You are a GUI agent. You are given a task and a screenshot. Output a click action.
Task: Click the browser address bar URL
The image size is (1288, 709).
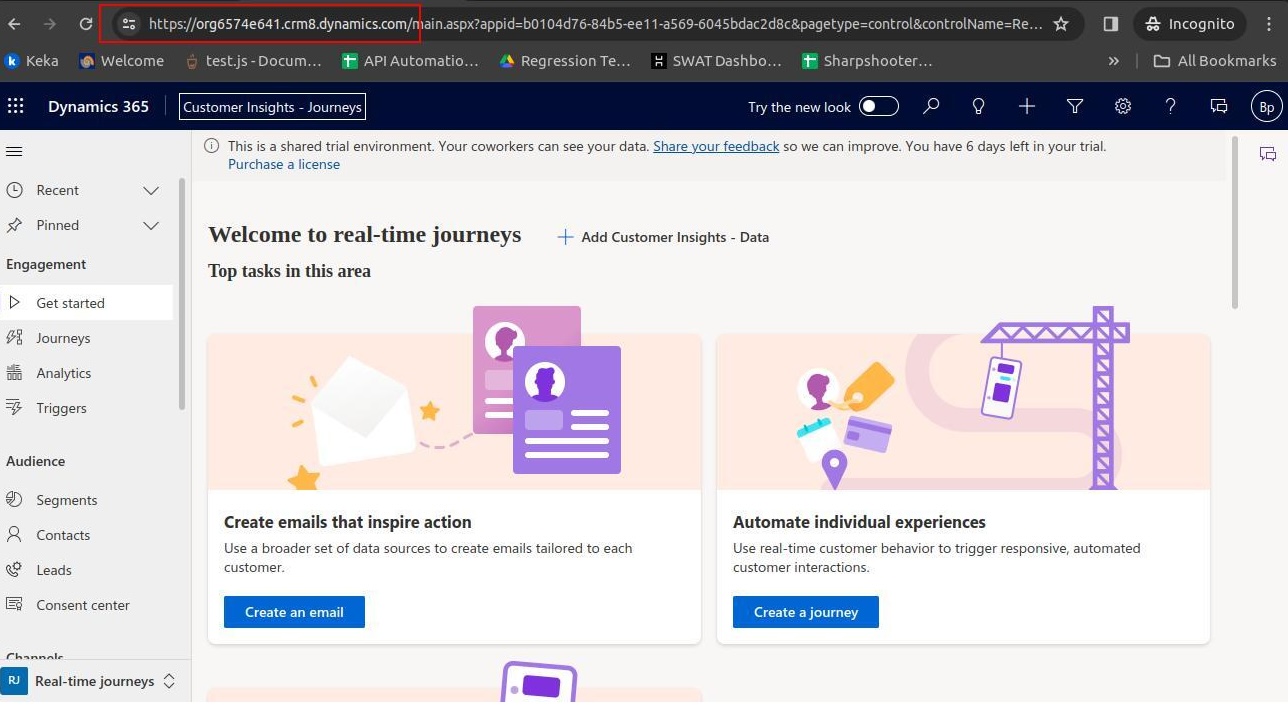tap(595, 24)
